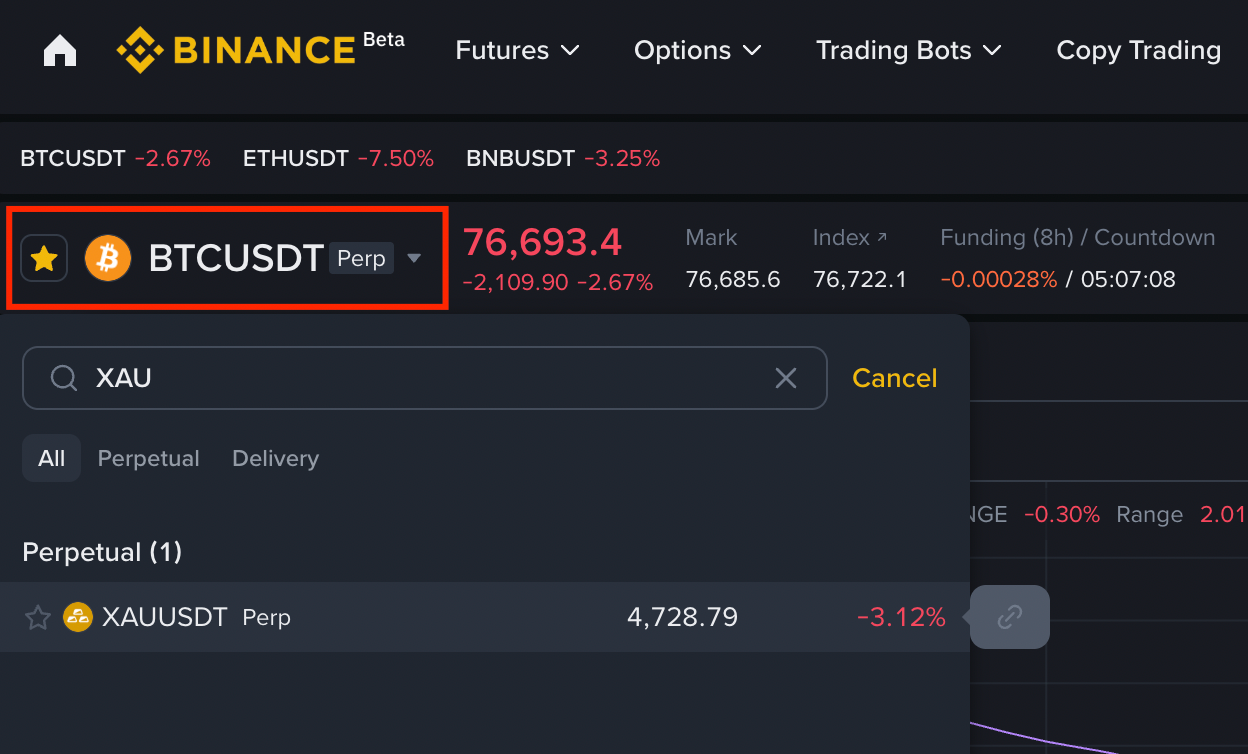Click the 24h change -2,109.90 -2.67%

pyautogui.click(x=558, y=283)
